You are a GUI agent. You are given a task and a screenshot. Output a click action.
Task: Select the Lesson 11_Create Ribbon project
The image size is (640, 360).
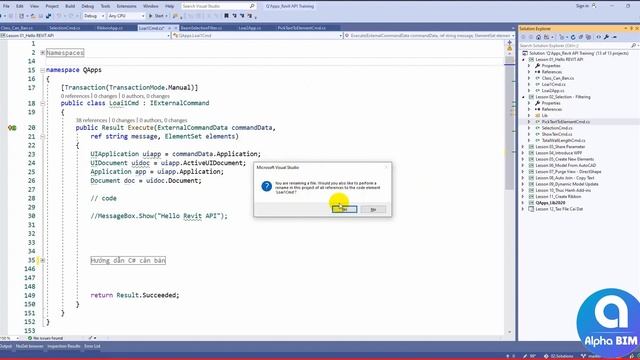pyautogui.click(x=558, y=197)
